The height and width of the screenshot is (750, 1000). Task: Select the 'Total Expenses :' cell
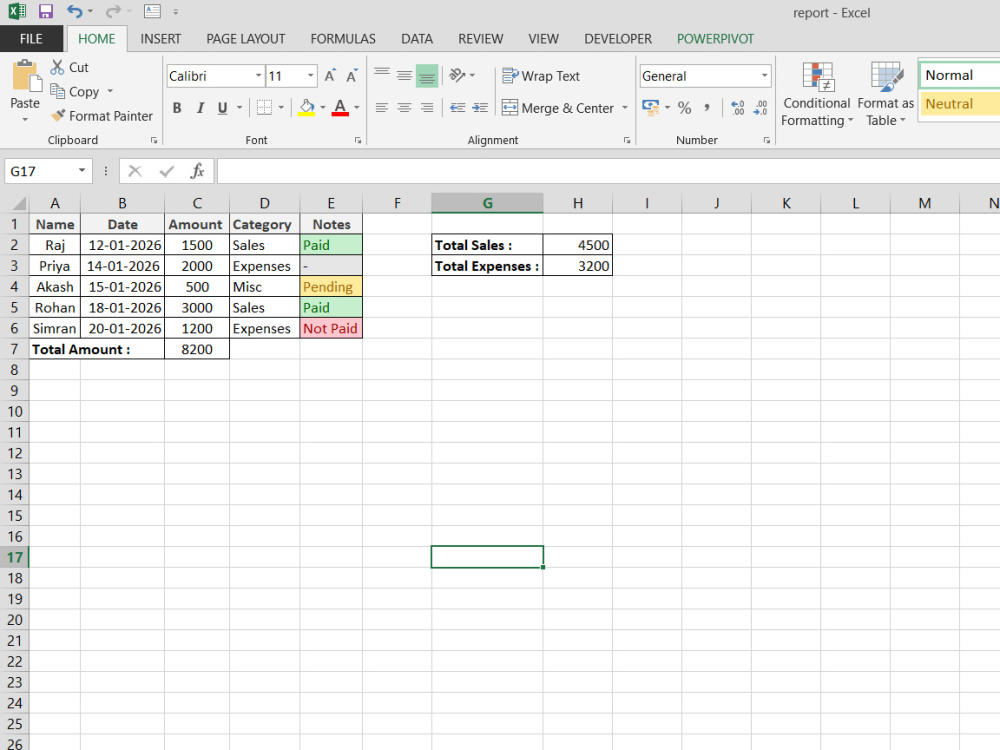[x=487, y=266]
